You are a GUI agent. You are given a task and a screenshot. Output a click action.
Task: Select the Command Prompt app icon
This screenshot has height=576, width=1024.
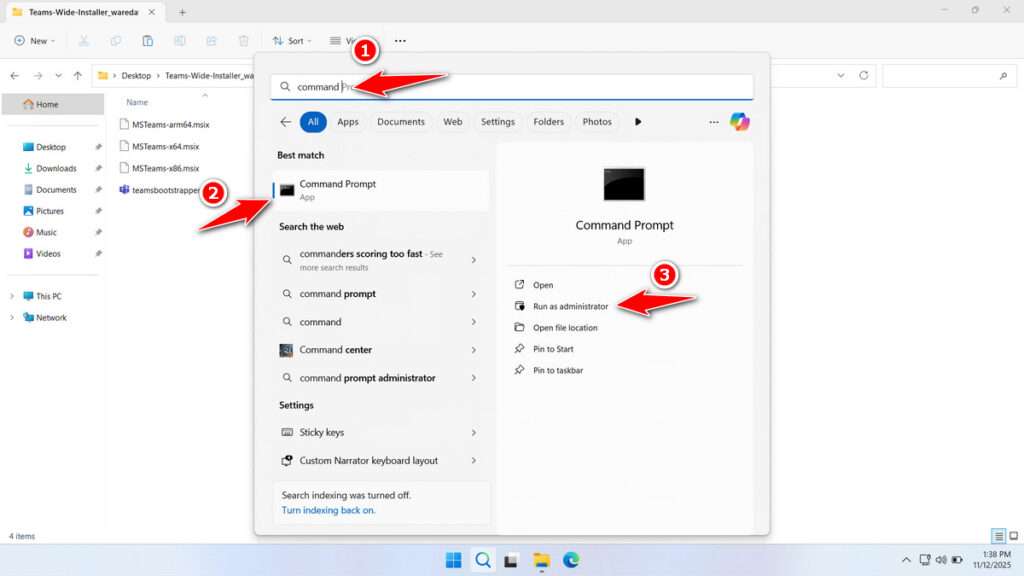[285, 190]
